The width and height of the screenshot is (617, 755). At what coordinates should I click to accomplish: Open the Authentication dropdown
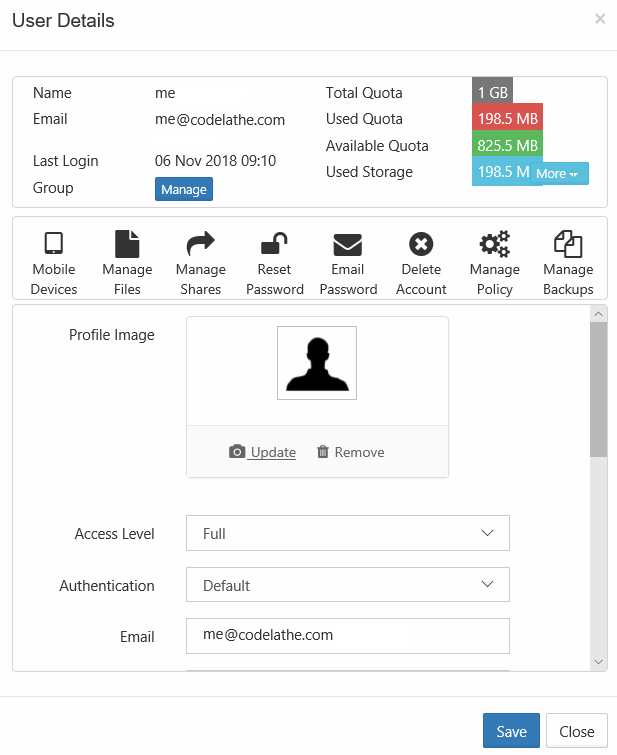point(347,586)
